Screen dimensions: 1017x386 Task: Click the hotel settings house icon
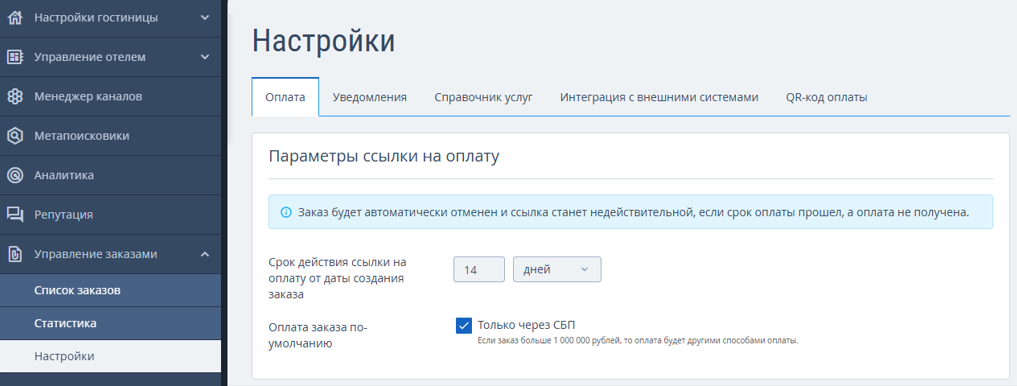coord(14,18)
